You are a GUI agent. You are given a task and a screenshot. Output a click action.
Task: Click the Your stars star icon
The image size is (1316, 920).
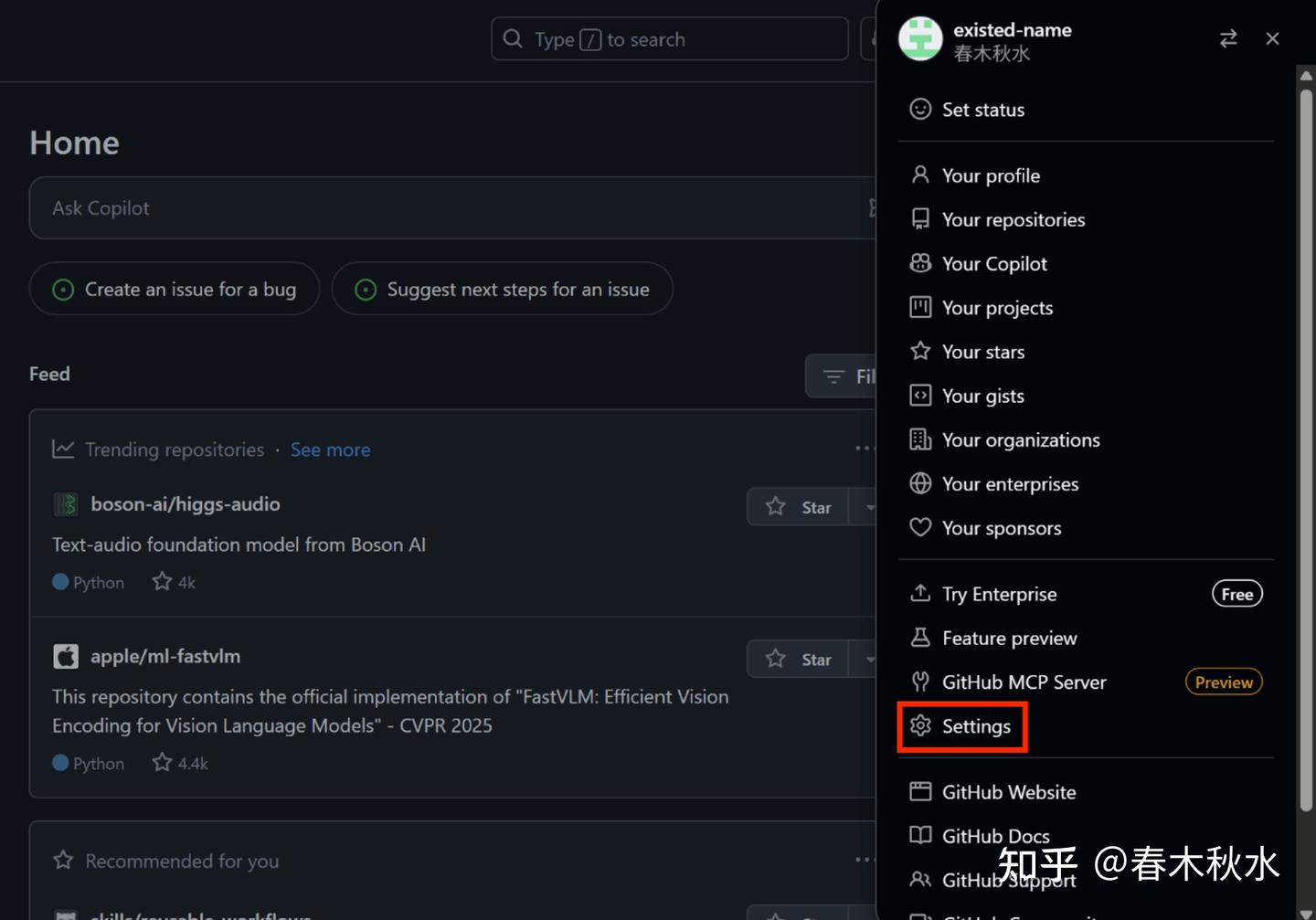pos(920,351)
